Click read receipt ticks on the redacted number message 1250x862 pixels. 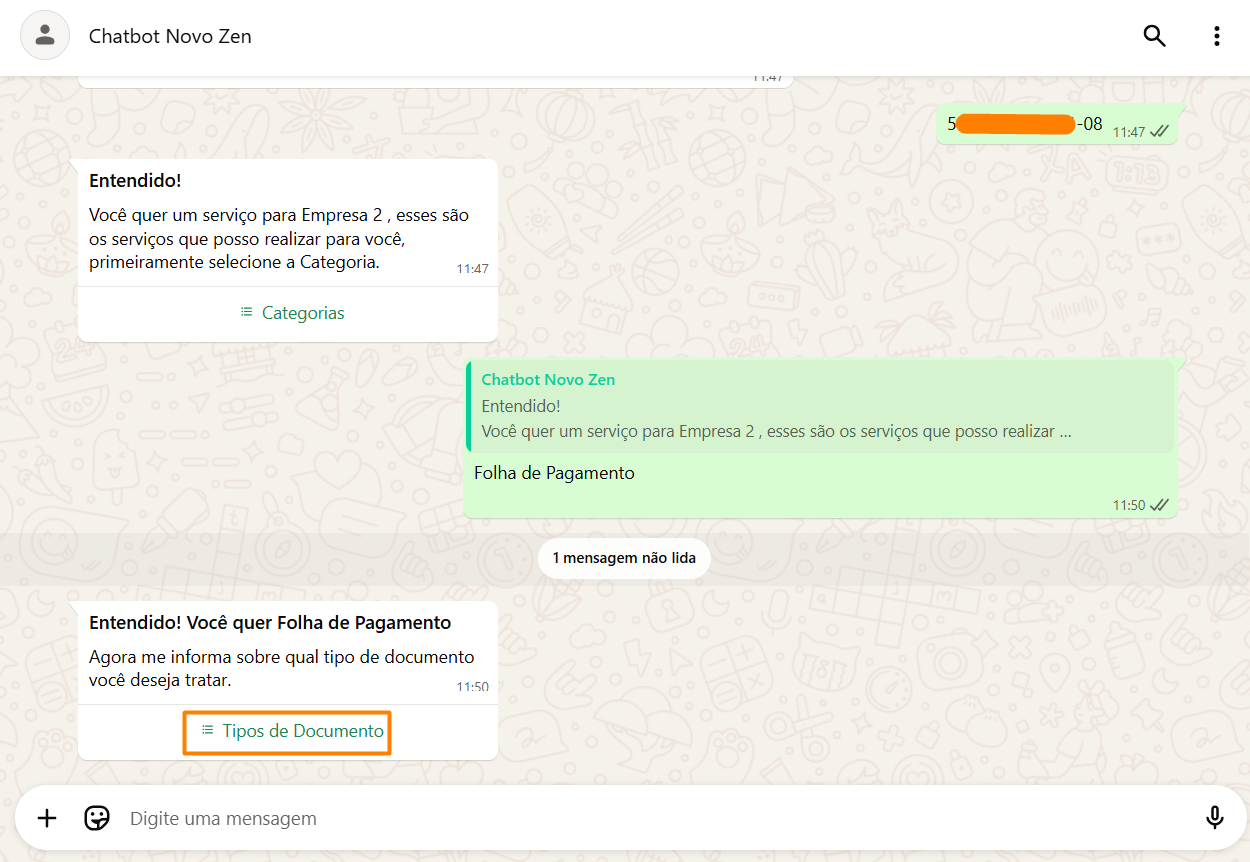[x=1159, y=132]
